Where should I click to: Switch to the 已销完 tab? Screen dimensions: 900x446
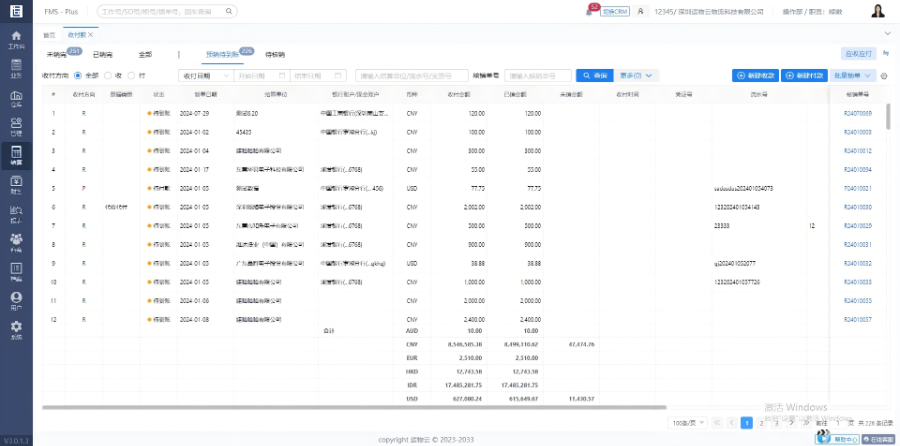pyautogui.click(x=103, y=55)
